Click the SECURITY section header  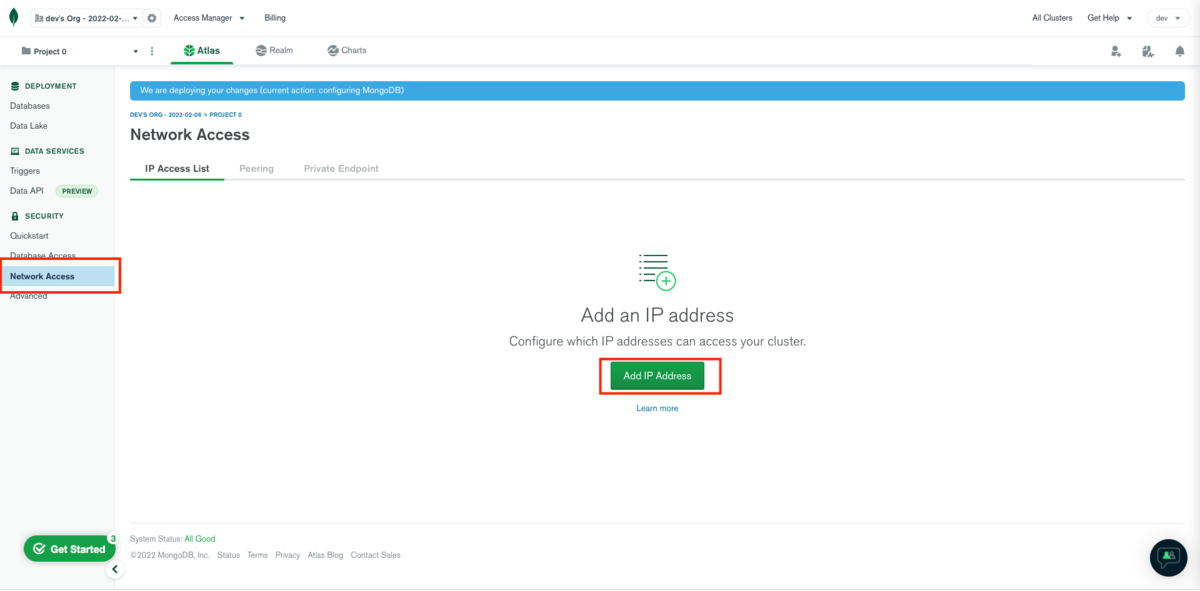44,216
